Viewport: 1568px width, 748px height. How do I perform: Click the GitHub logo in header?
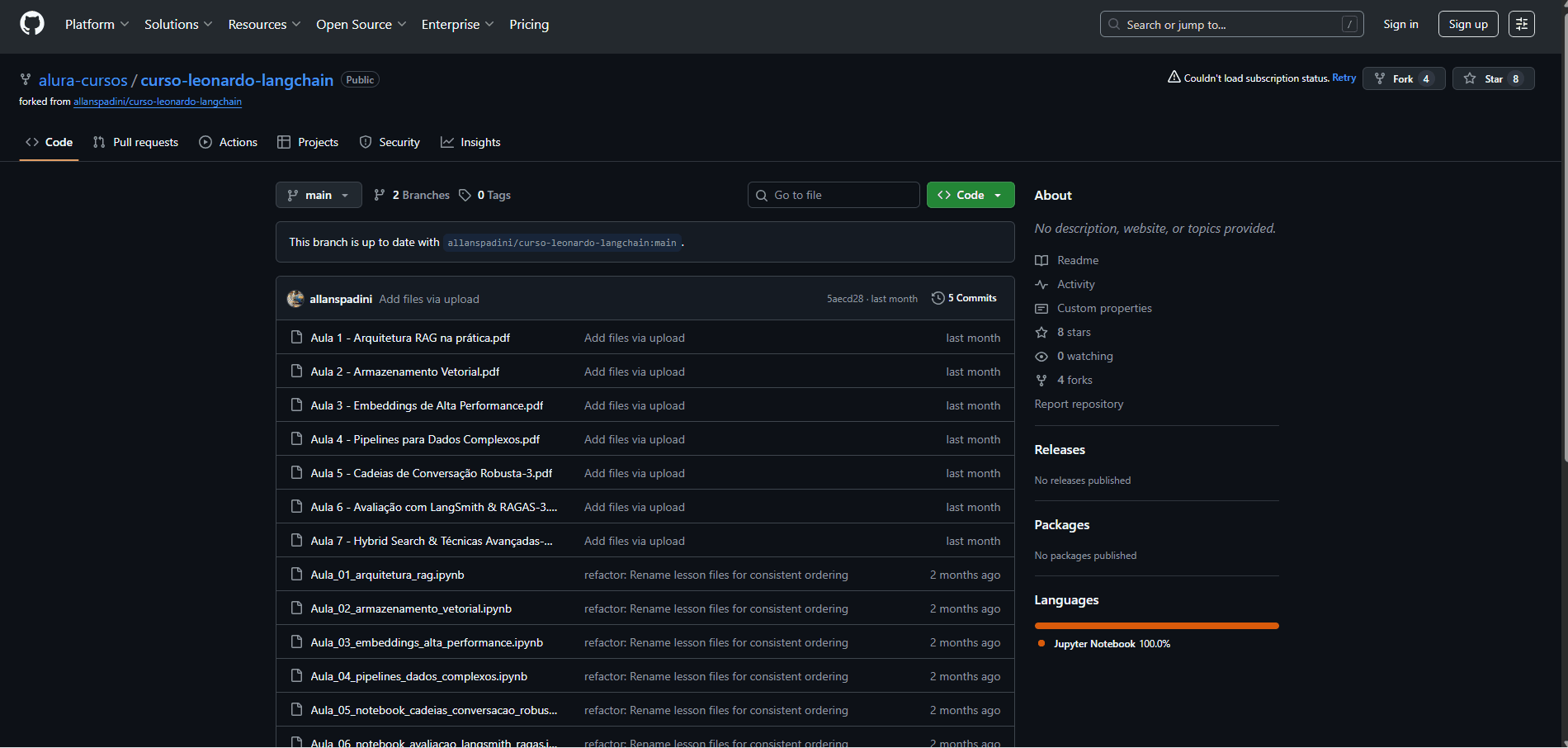pos(32,24)
